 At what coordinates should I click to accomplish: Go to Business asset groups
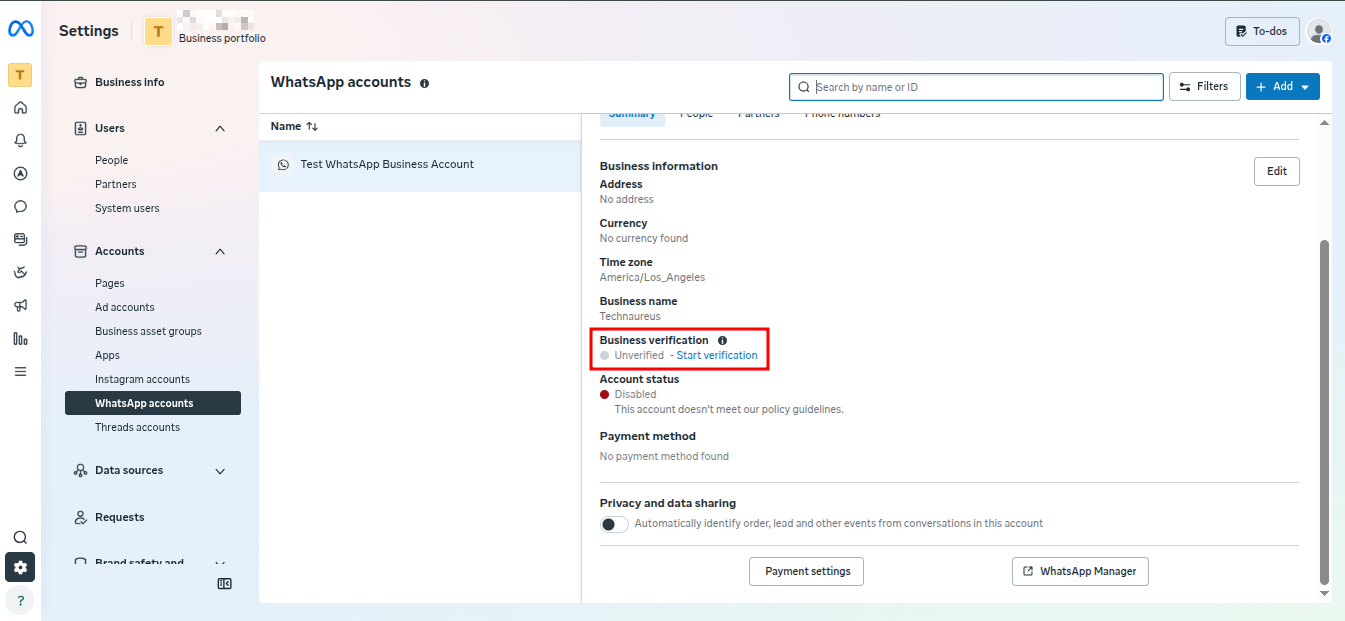(148, 331)
